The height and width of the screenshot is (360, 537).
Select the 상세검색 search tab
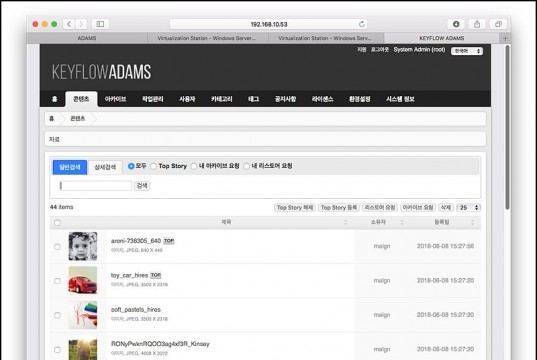[105, 167]
